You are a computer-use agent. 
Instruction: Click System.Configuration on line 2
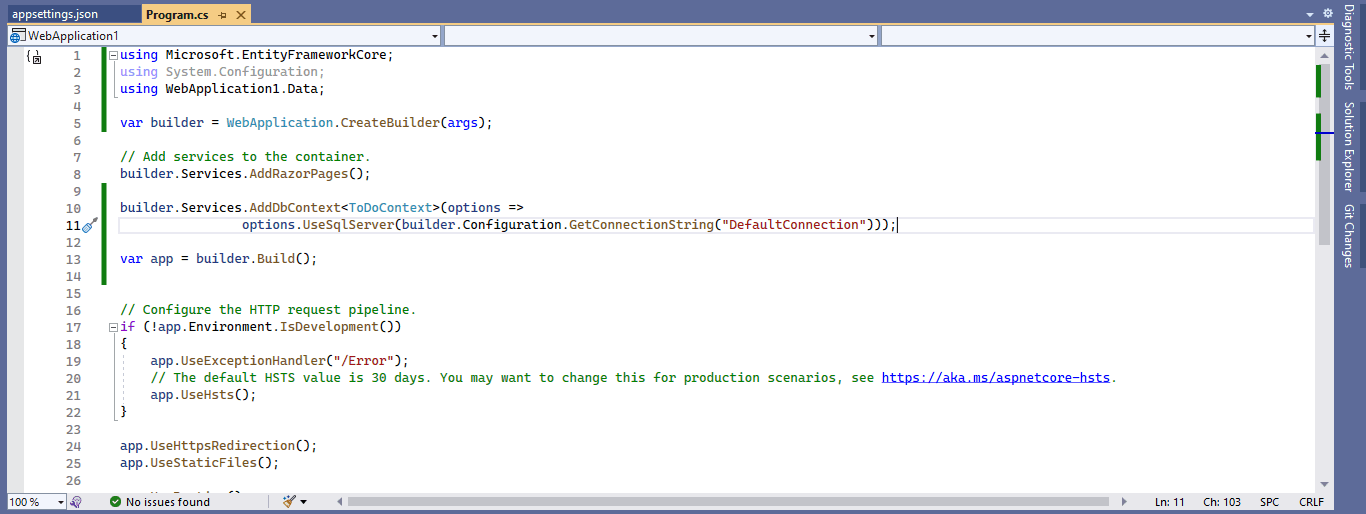tap(241, 72)
